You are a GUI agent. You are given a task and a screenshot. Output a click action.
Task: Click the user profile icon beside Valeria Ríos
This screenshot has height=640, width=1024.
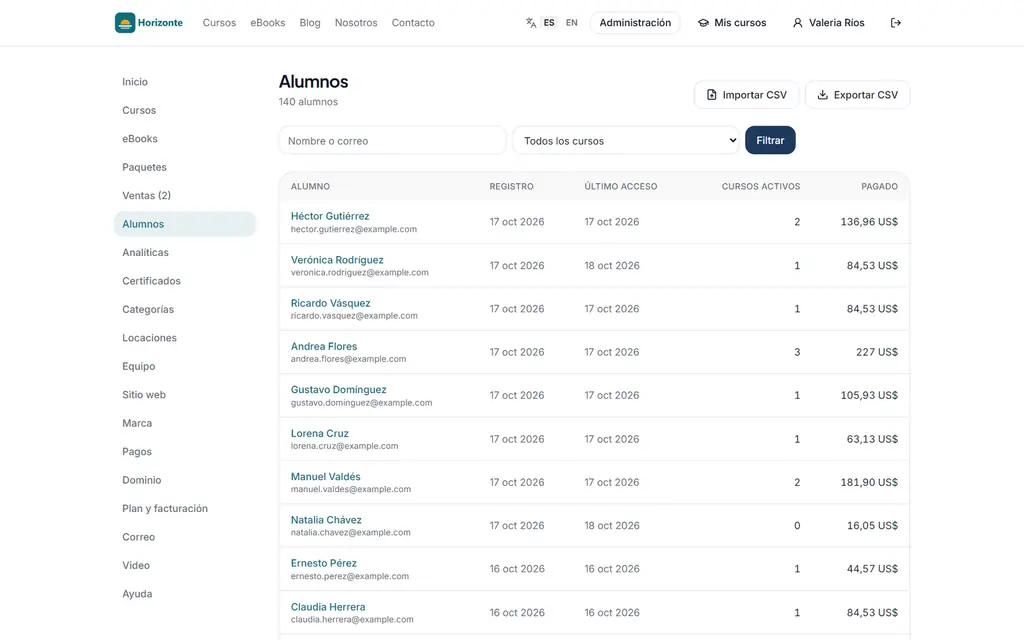pos(797,23)
